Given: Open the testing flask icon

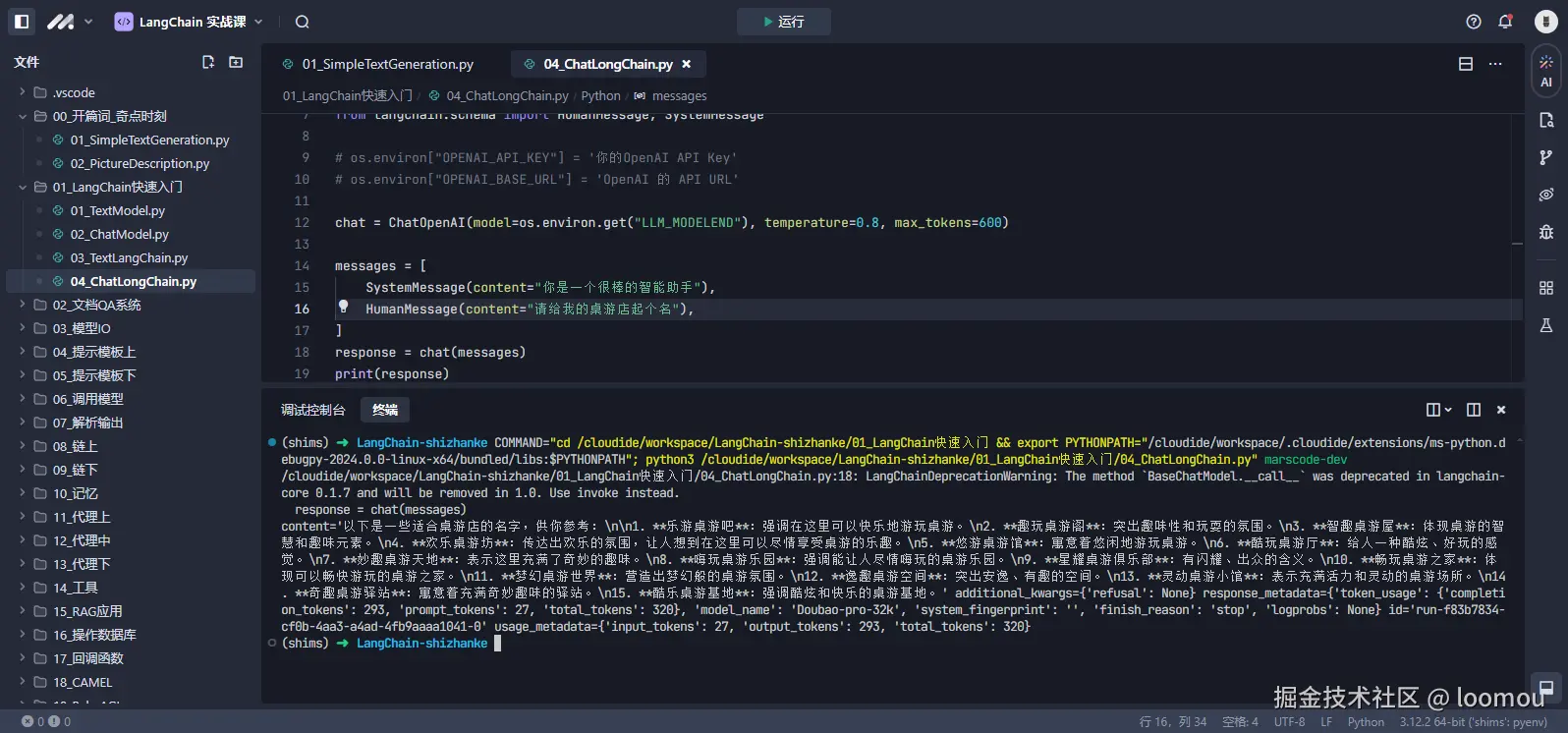Looking at the screenshot, I should pyautogui.click(x=1545, y=325).
